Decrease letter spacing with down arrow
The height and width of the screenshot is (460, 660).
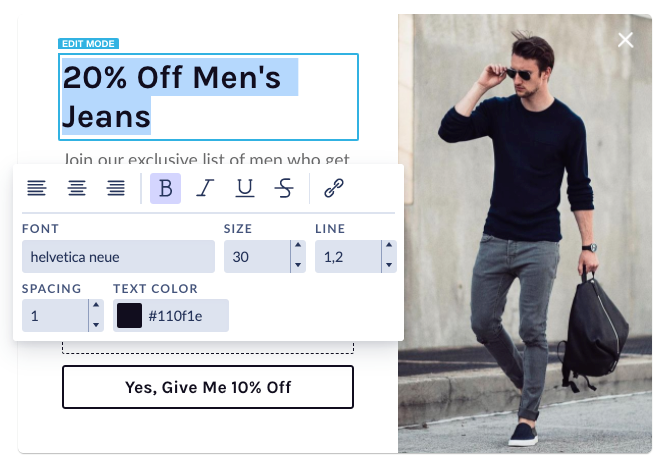click(96, 324)
